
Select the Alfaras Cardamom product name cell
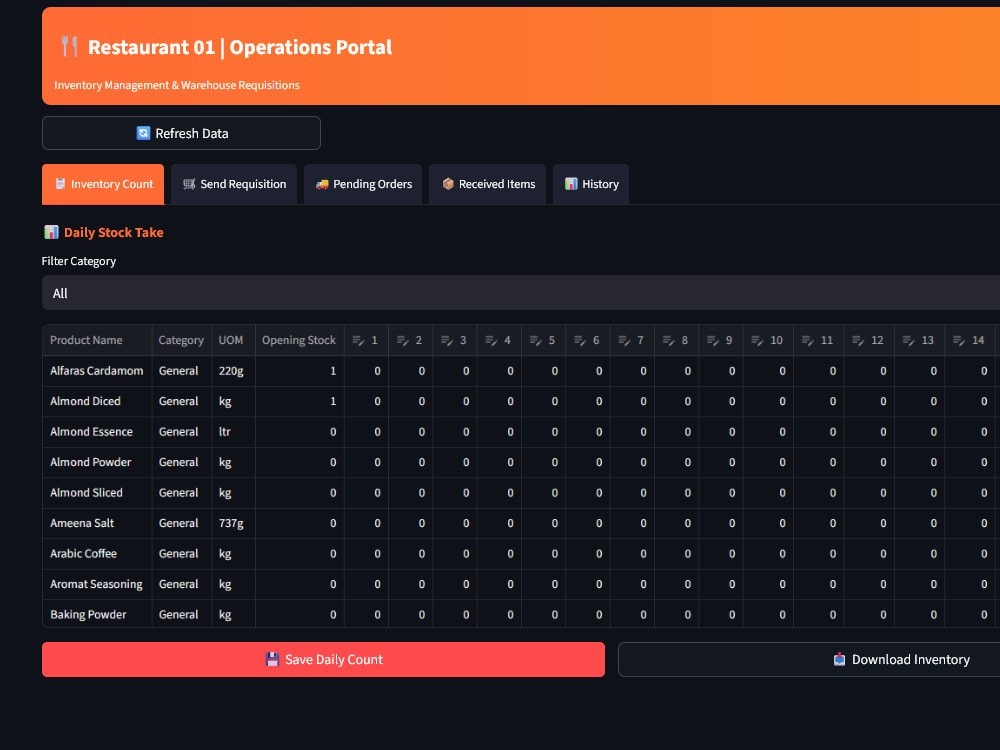[98, 371]
